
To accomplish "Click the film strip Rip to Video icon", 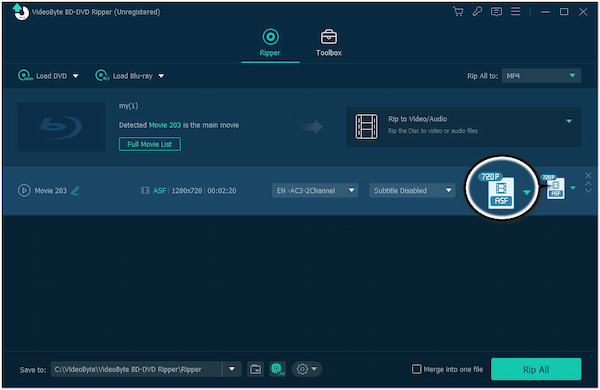I will pos(366,126).
